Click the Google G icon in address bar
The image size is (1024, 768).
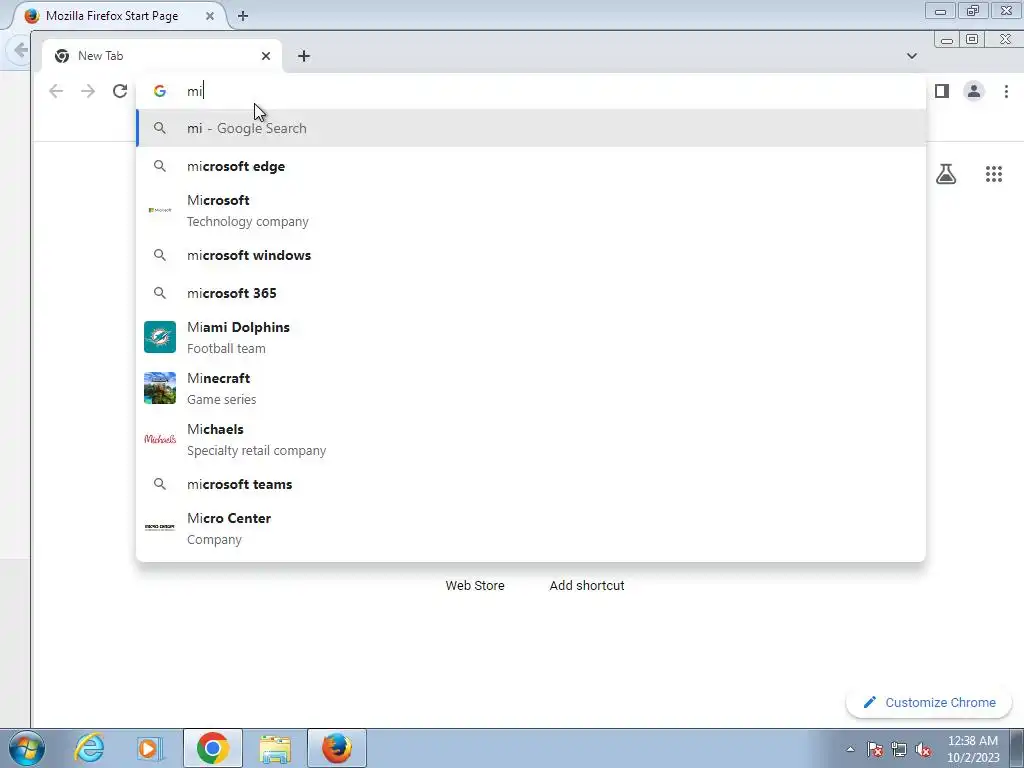[160, 91]
